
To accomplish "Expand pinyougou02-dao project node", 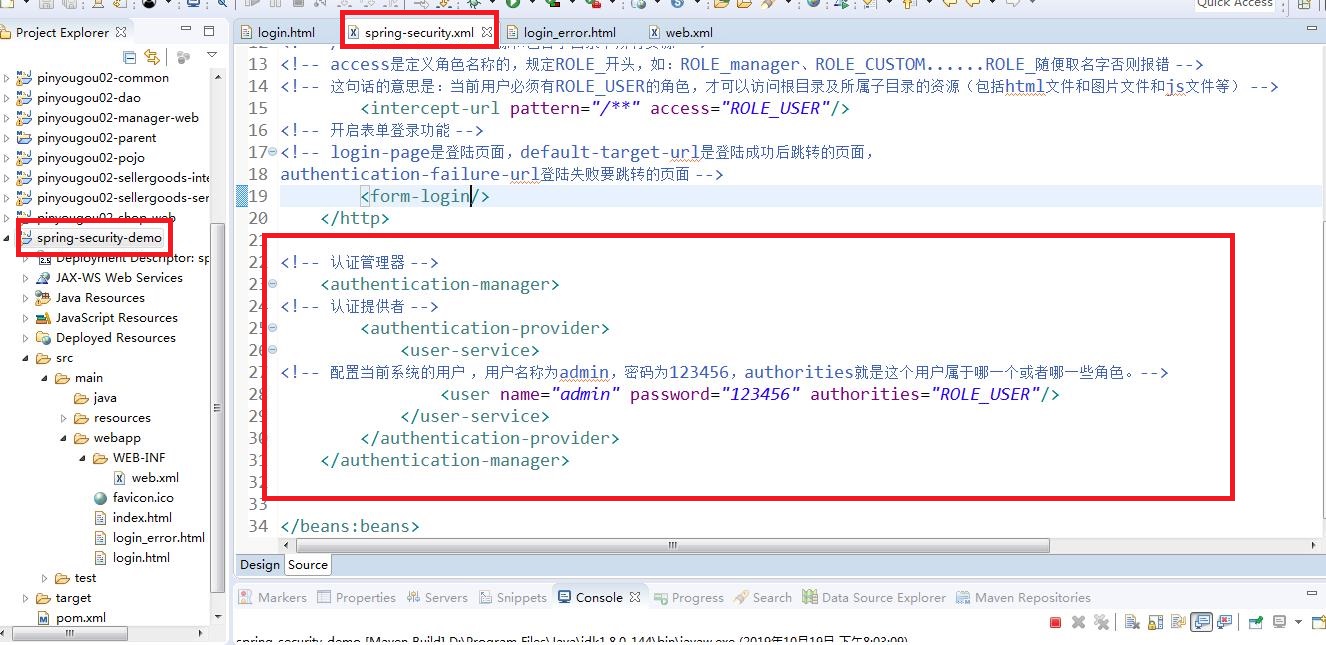I will coord(7,98).
